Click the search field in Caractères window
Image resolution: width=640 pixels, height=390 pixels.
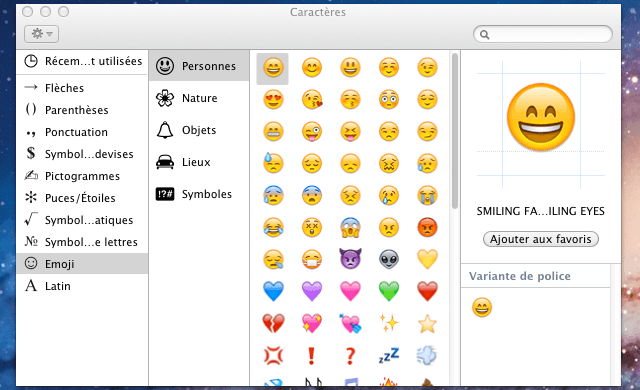[x=543, y=34]
